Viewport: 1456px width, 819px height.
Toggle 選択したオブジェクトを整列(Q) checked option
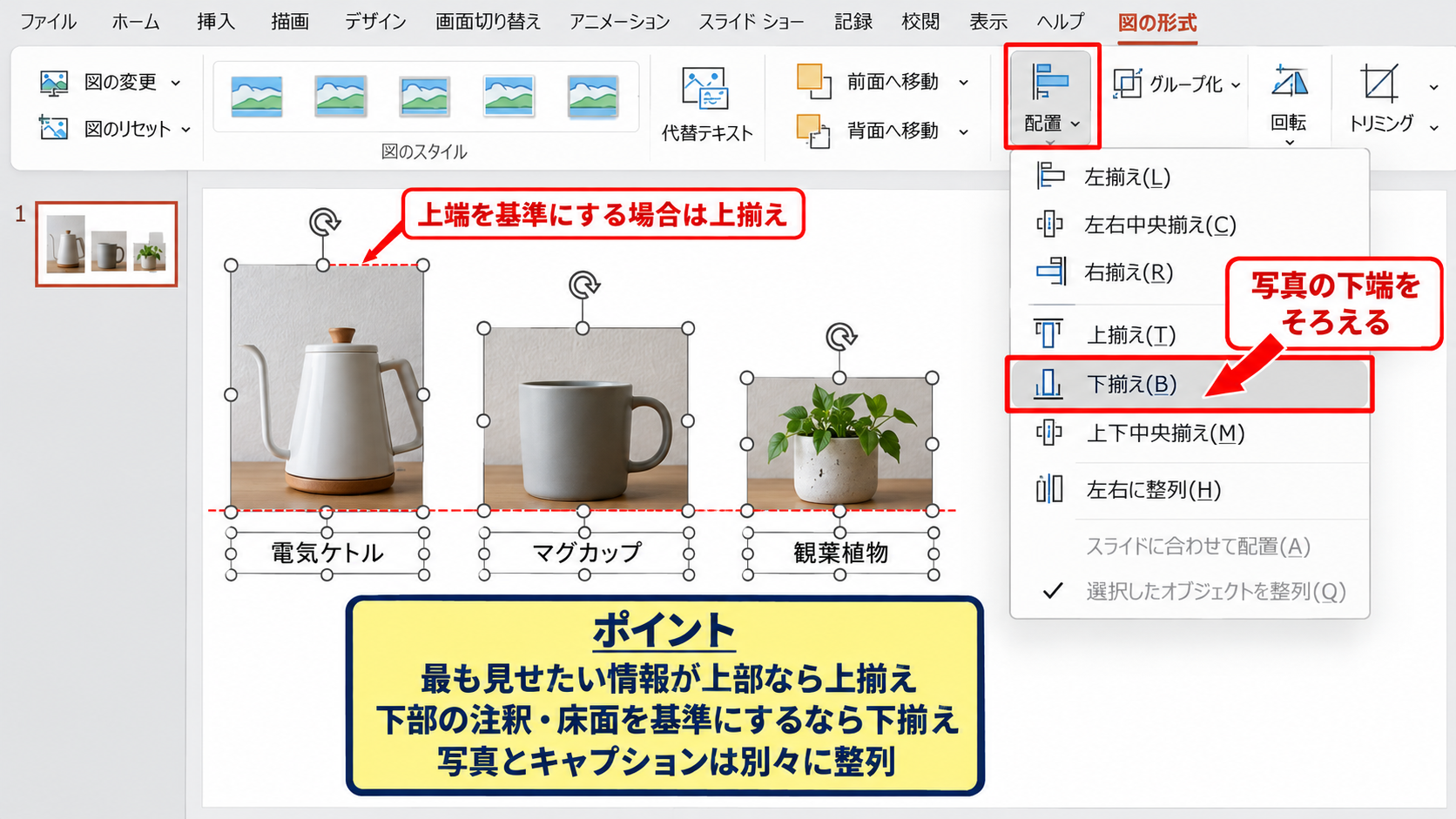(1190, 592)
